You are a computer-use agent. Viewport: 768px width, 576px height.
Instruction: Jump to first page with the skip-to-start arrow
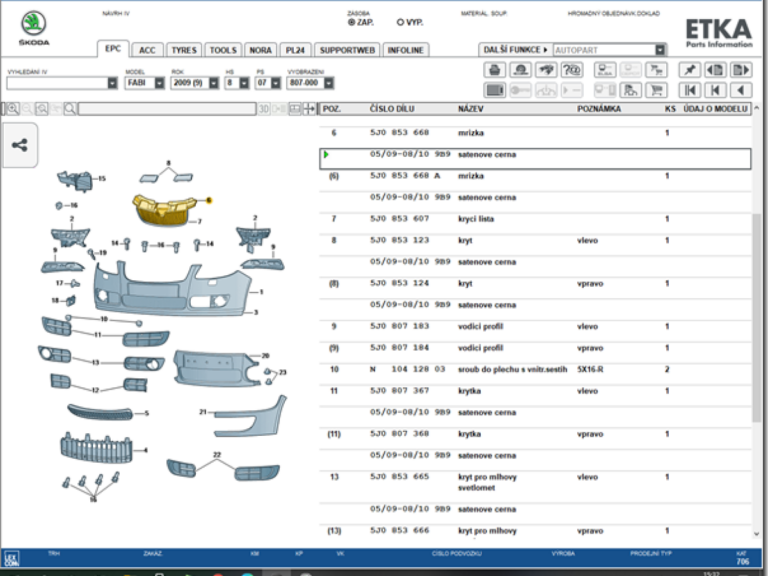pos(689,90)
